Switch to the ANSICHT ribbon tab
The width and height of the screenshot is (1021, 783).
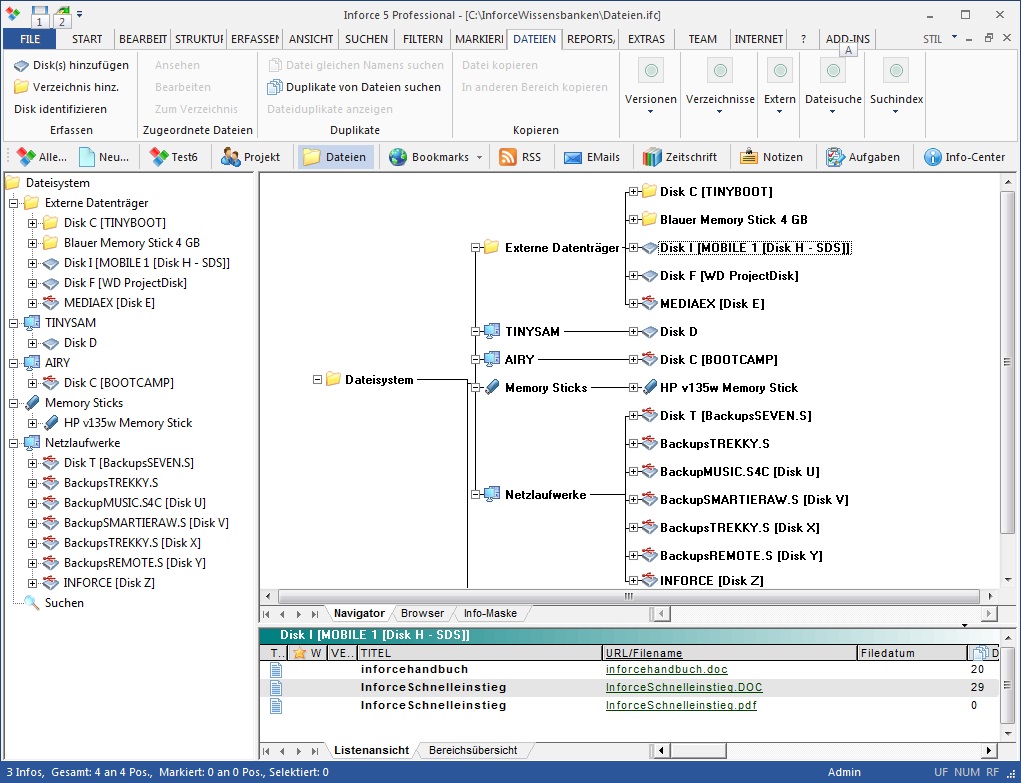pos(311,39)
